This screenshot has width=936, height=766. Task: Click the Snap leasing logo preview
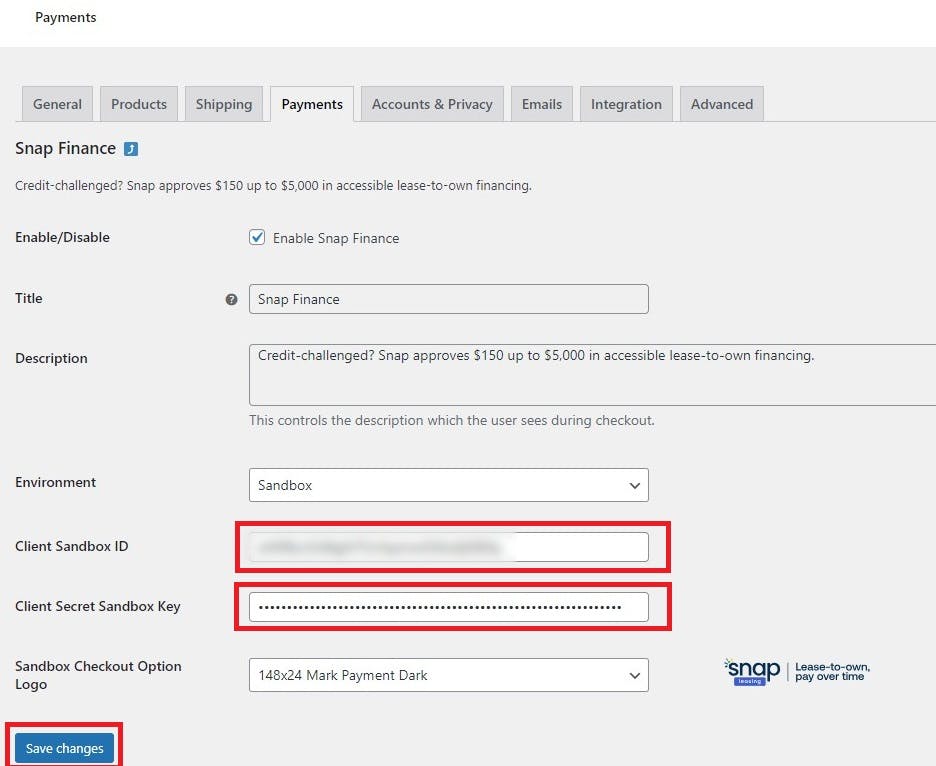click(x=797, y=672)
